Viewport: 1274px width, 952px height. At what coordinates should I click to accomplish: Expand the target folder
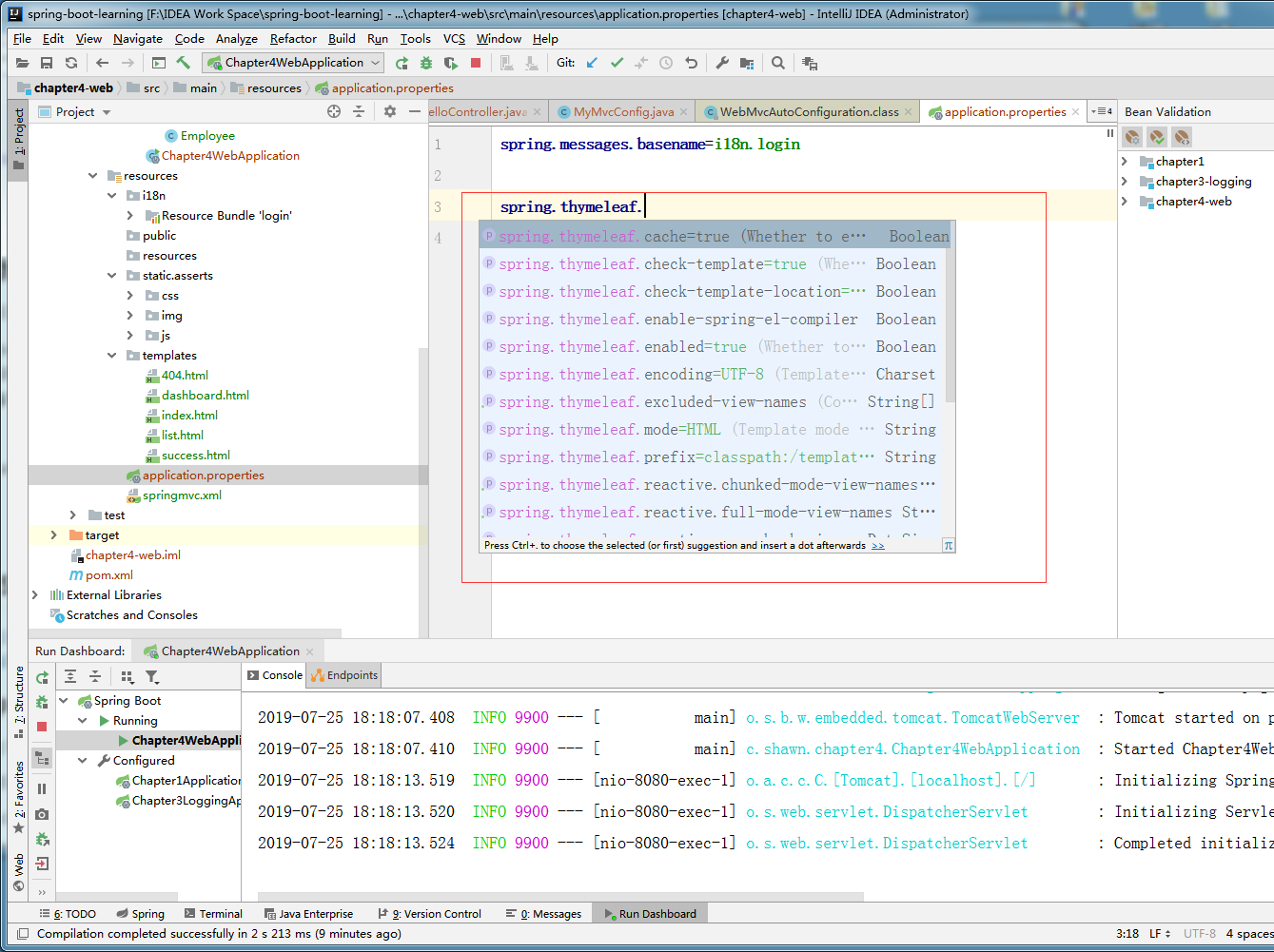pyautogui.click(x=54, y=535)
